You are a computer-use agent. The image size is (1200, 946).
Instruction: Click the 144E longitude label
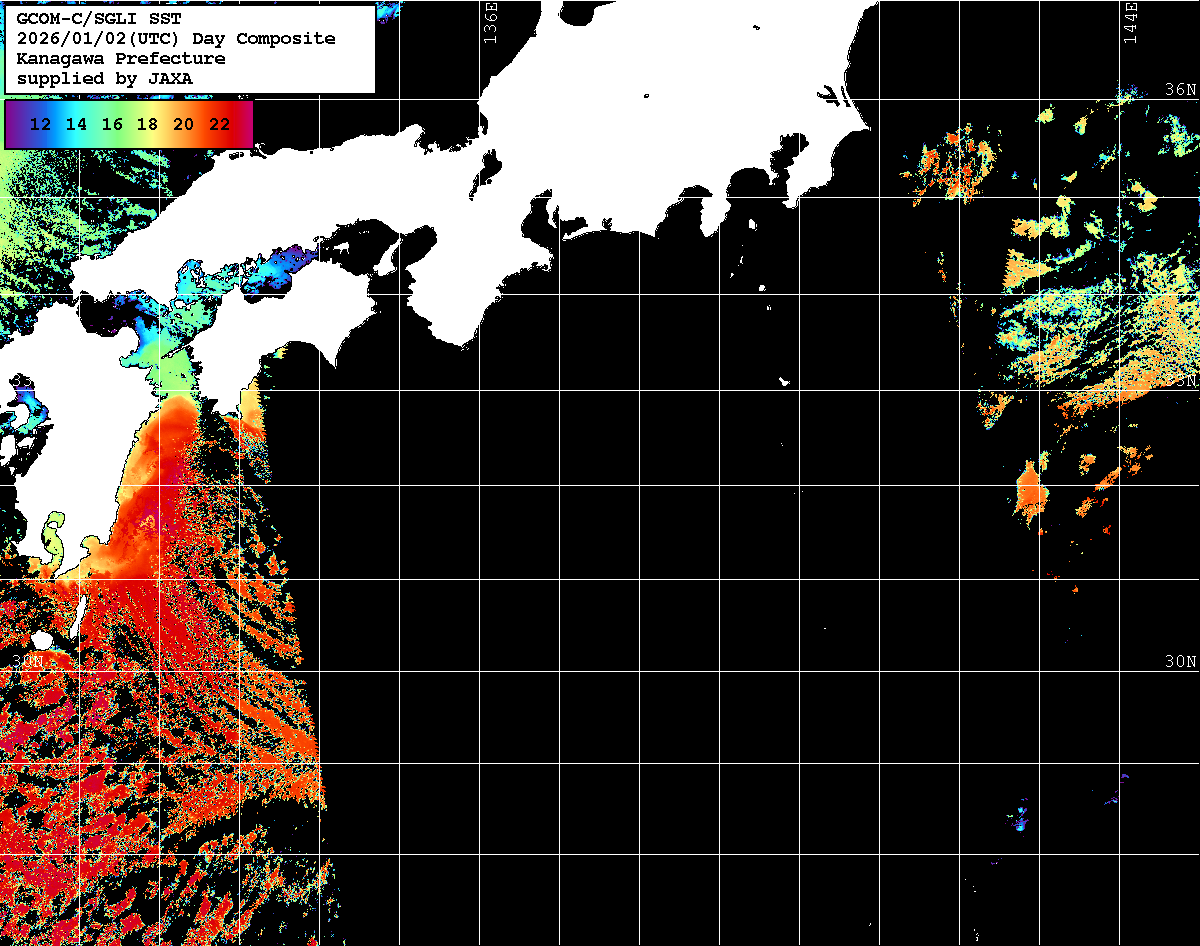[x=1130, y=22]
